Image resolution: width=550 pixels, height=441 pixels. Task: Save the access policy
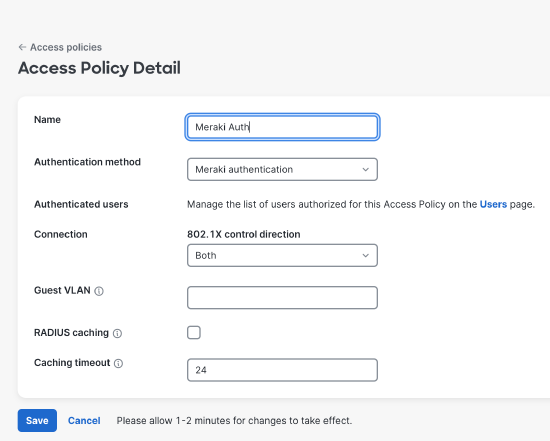[x=37, y=420]
